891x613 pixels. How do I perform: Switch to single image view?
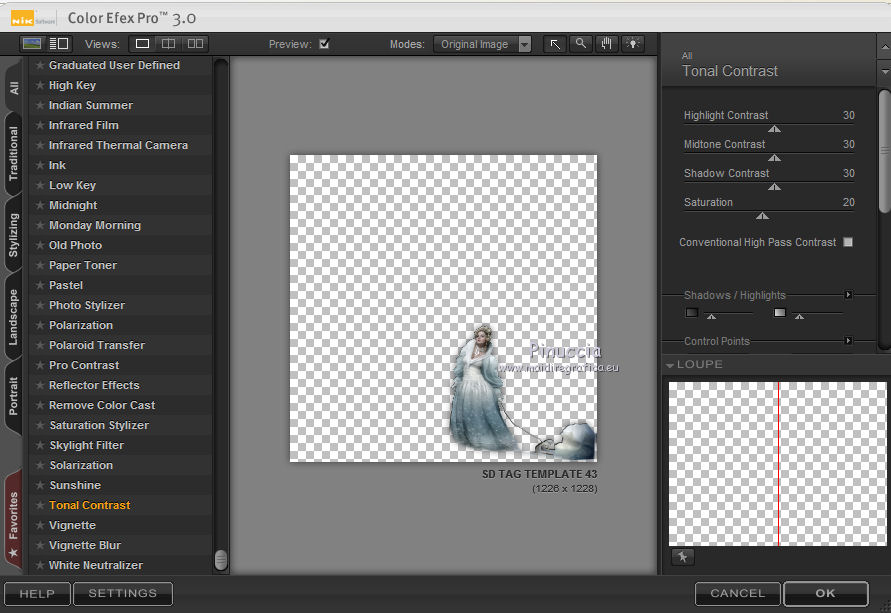143,44
